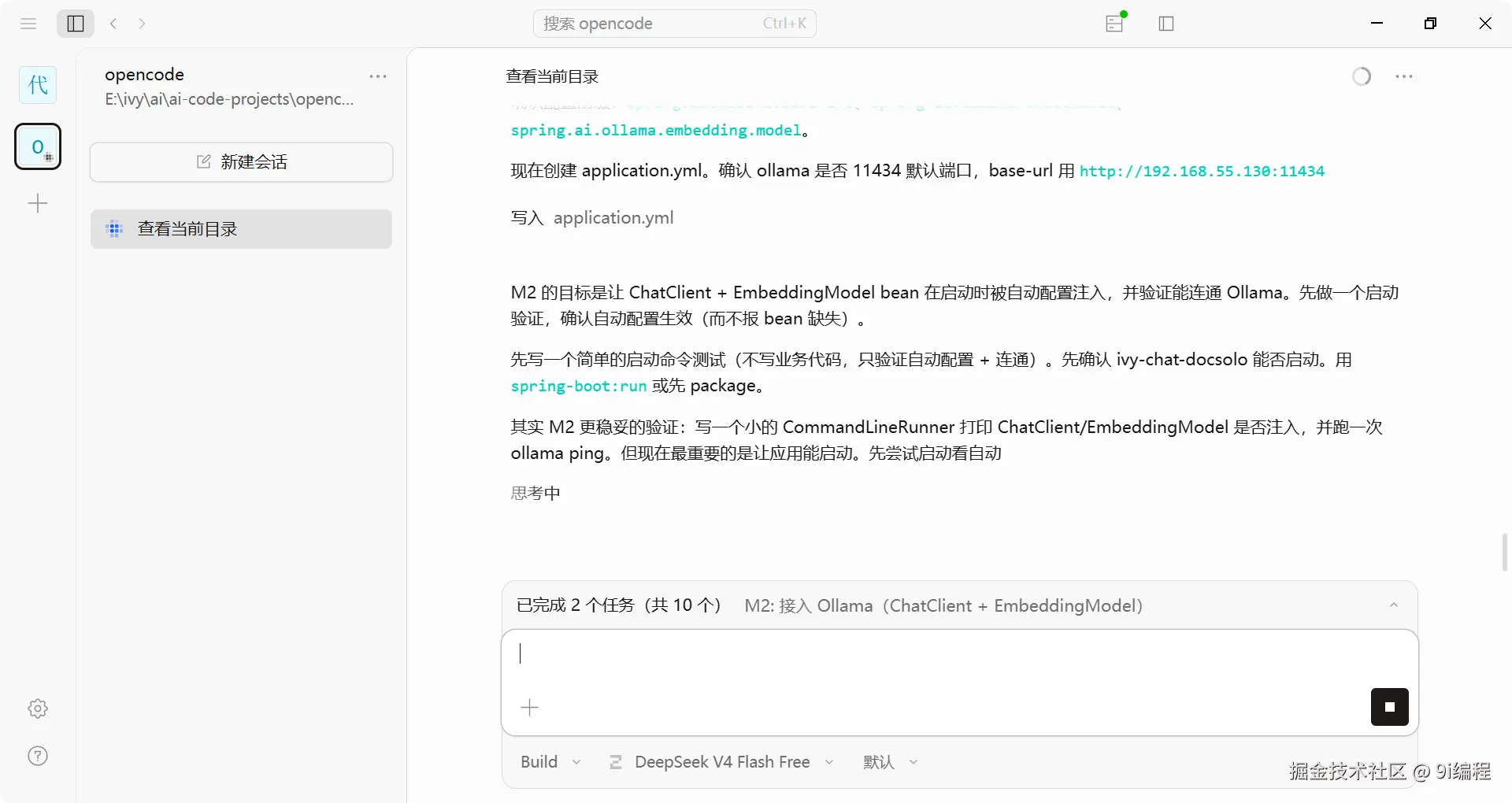Click the conversation scrollbar thumb
This screenshot has height=803, width=1512.
[x=1505, y=552]
